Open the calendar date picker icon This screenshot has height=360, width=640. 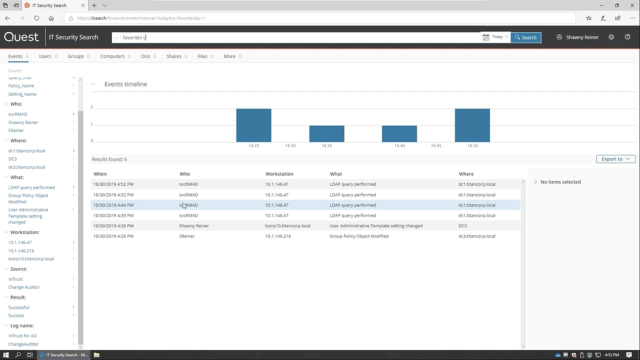coord(486,37)
